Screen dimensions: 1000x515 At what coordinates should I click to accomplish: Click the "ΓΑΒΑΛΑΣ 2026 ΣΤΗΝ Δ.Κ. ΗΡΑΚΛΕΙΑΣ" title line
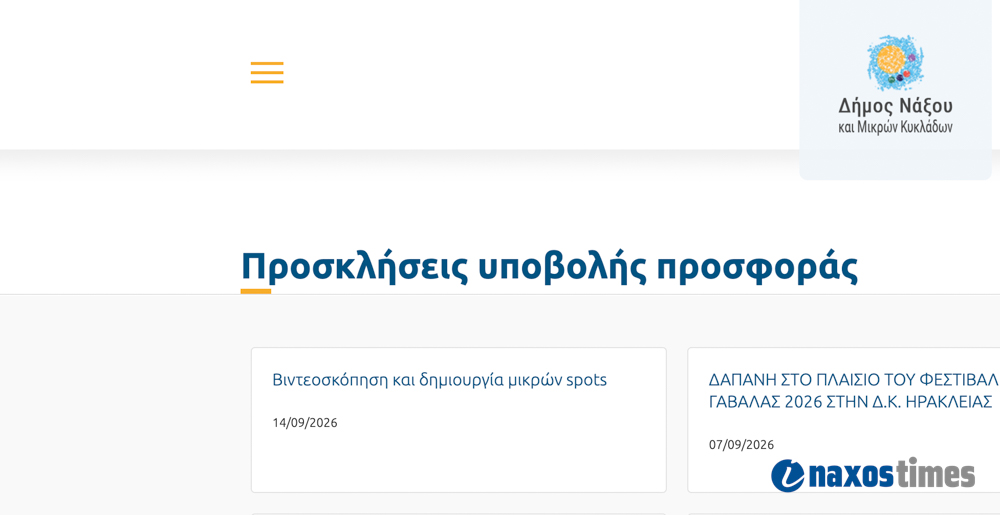851,402
